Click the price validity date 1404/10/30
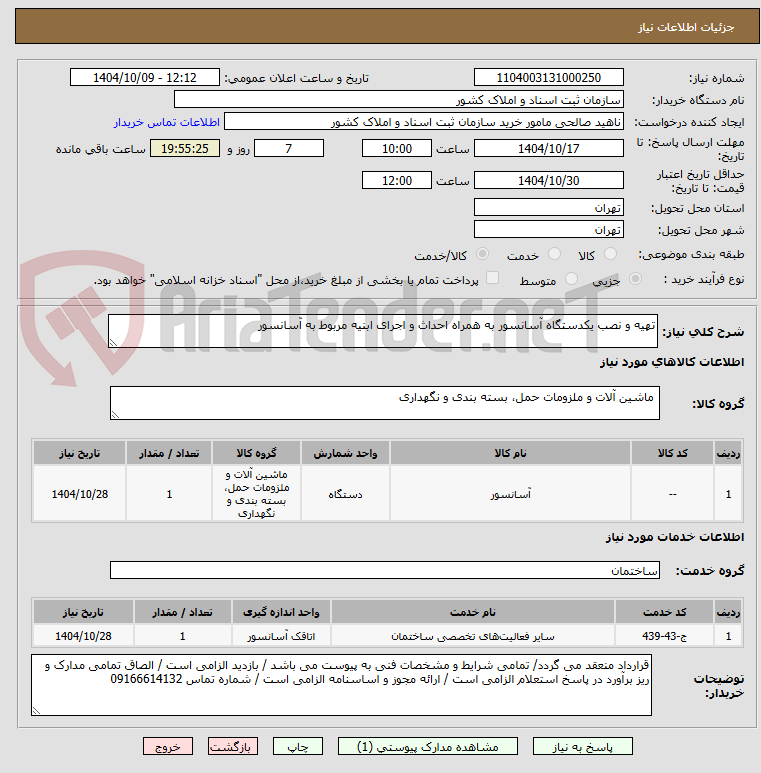 549,180
